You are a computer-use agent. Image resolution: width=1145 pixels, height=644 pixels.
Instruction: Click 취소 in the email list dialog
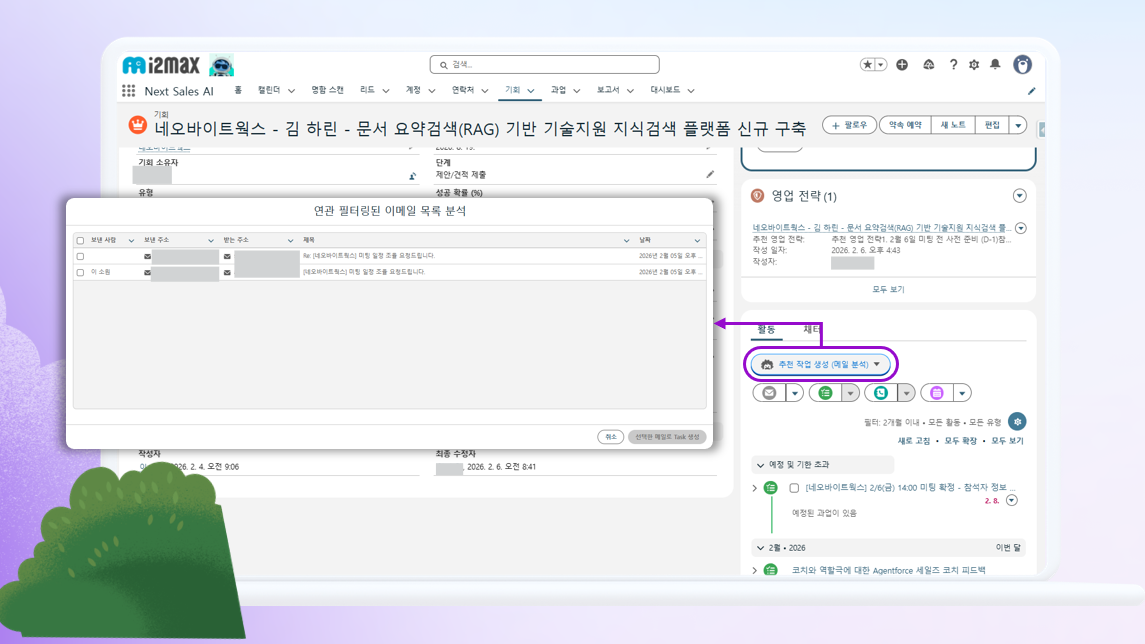[x=610, y=437]
